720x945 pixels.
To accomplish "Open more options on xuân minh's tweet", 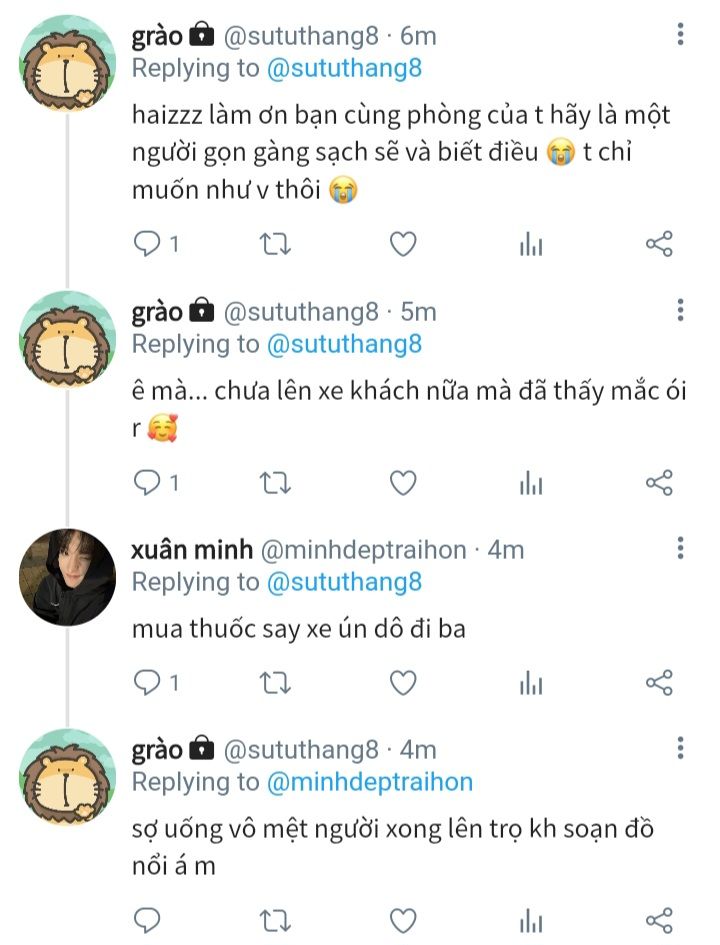I will (681, 549).
